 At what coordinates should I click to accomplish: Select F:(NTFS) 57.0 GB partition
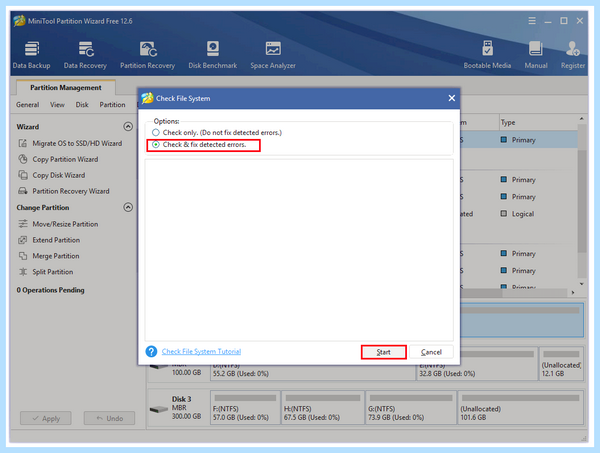[x=245, y=407]
